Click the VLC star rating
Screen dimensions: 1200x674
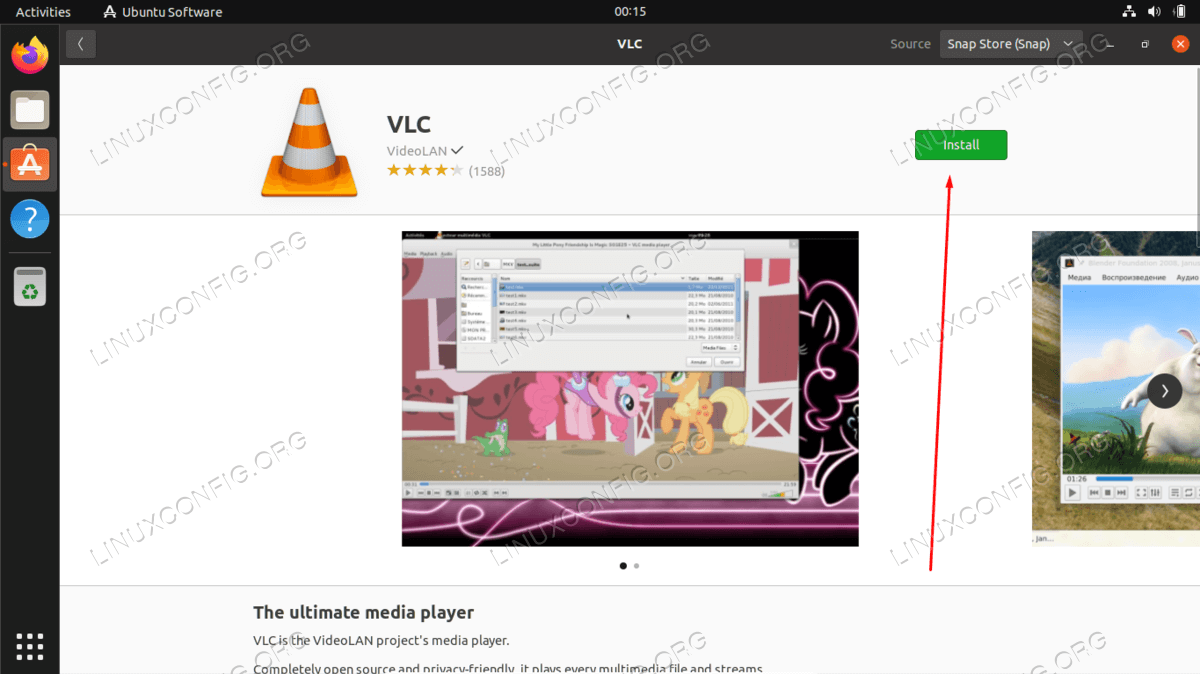pyautogui.click(x=425, y=171)
